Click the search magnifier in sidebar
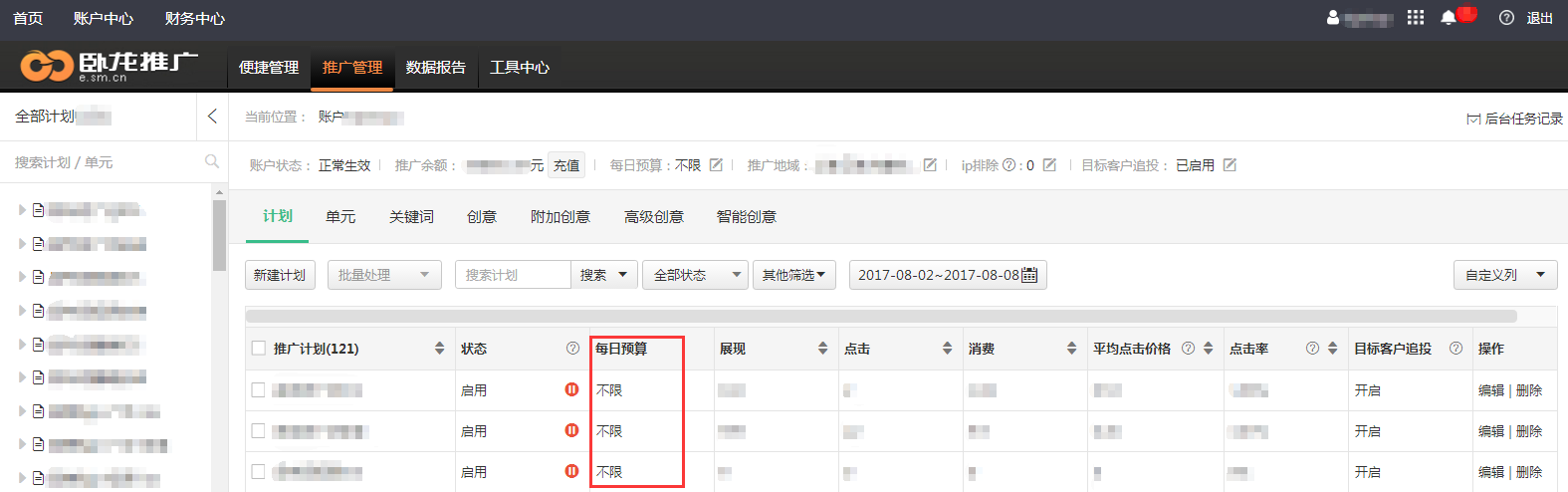 coord(211,161)
